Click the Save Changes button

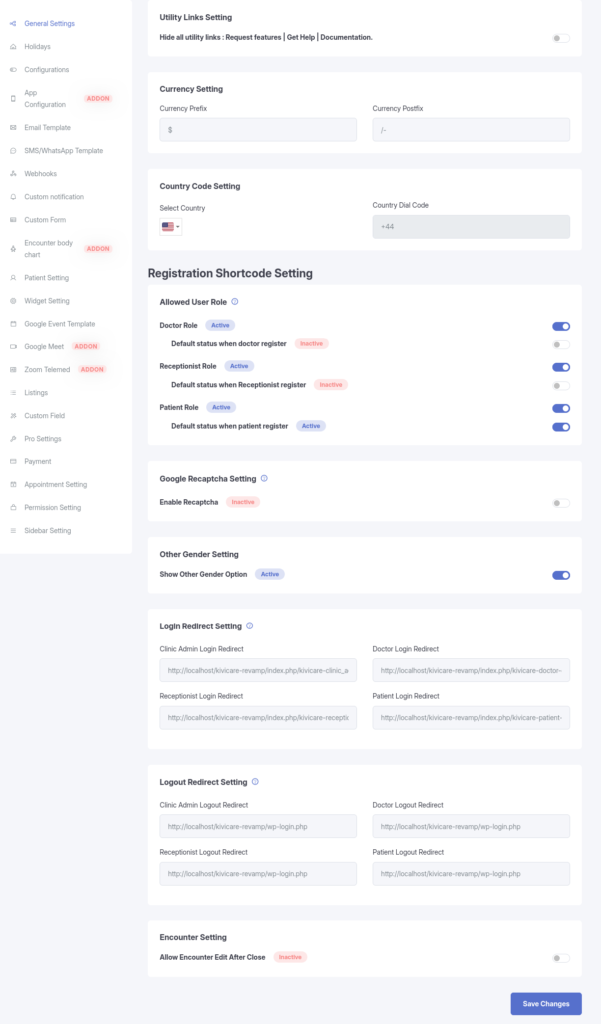tap(545, 1004)
